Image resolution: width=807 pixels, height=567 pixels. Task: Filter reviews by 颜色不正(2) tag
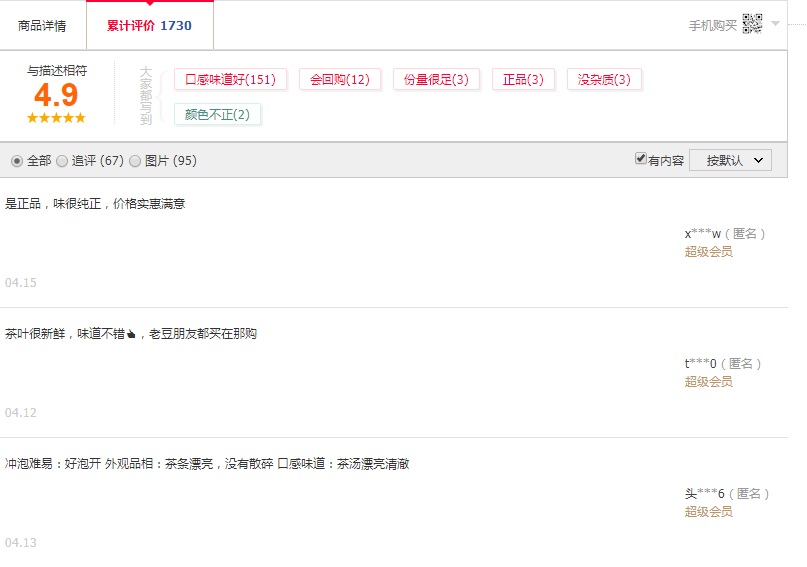tap(217, 114)
